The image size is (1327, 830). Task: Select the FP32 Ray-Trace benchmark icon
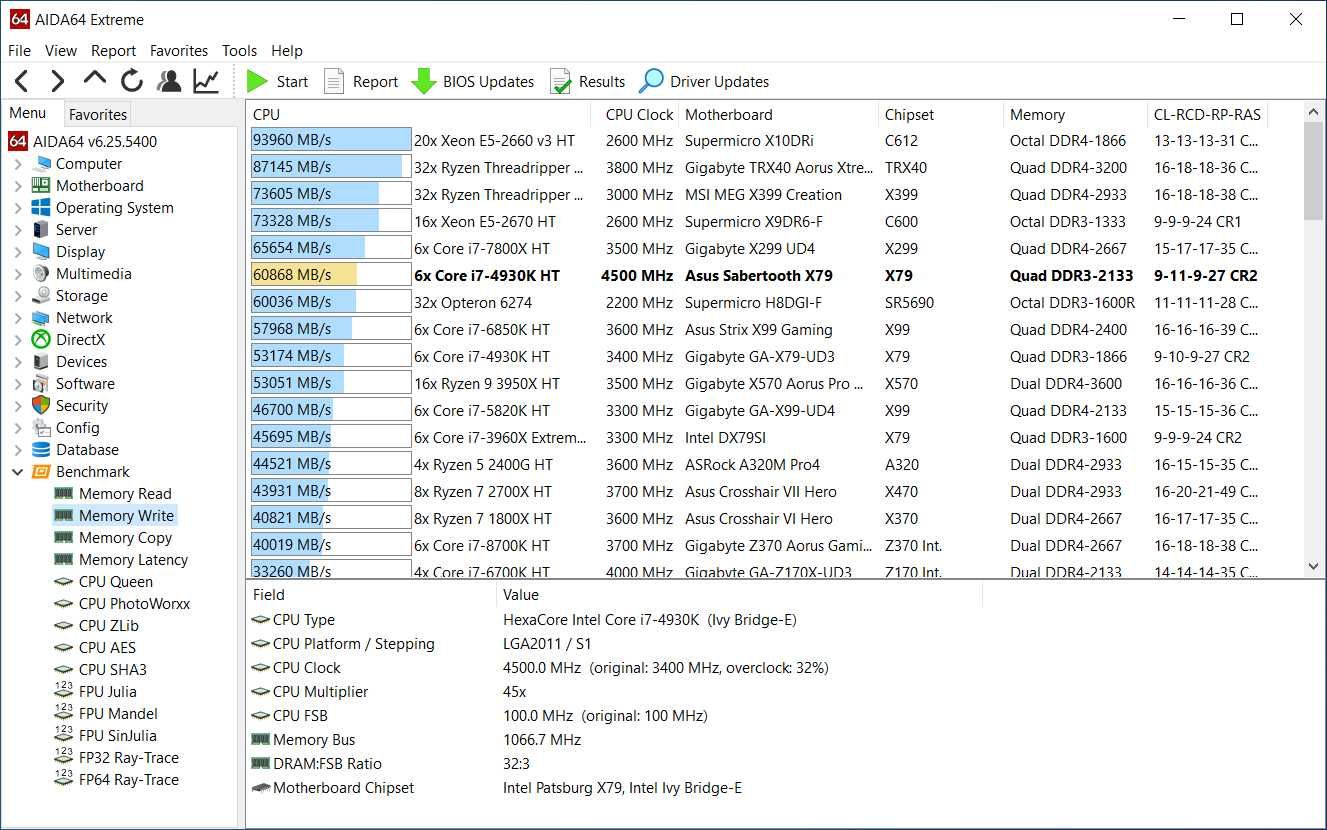point(64,758)
